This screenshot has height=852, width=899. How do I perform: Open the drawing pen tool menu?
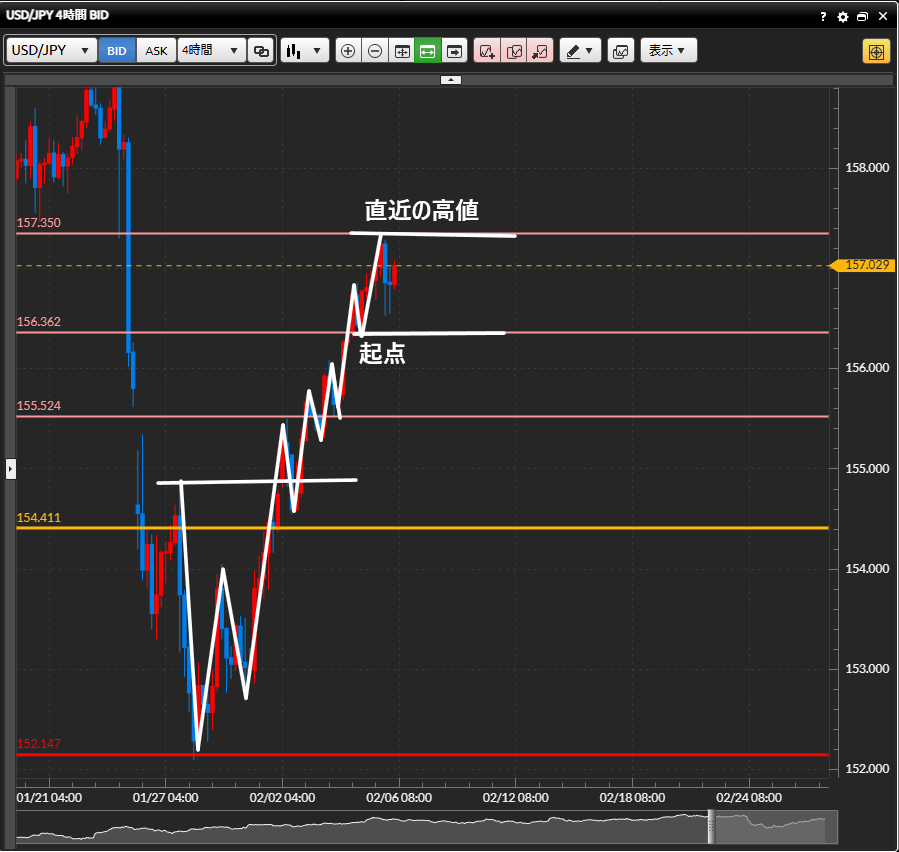point(578,51)
